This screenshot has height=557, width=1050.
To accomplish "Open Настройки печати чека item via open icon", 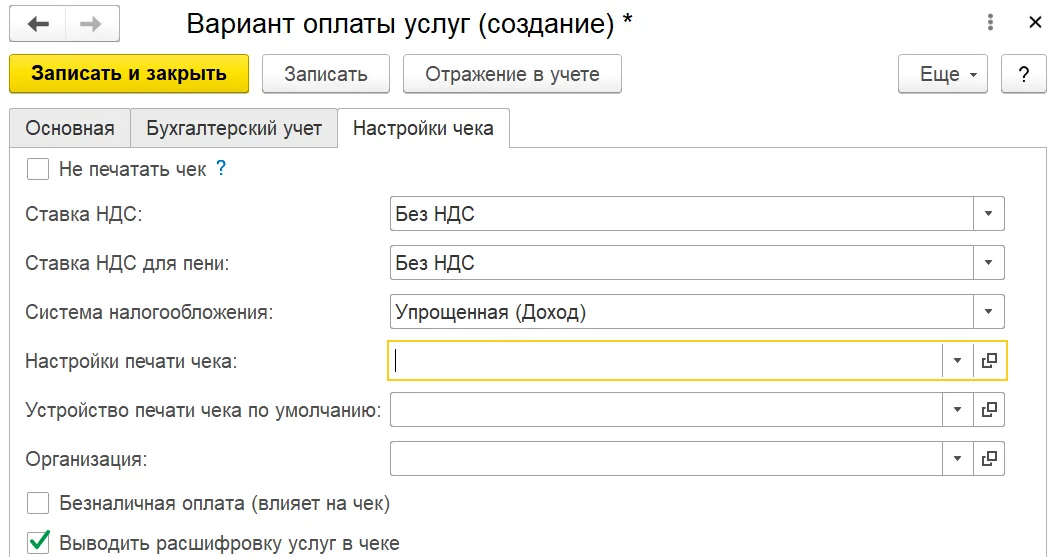I will [989, 361].
